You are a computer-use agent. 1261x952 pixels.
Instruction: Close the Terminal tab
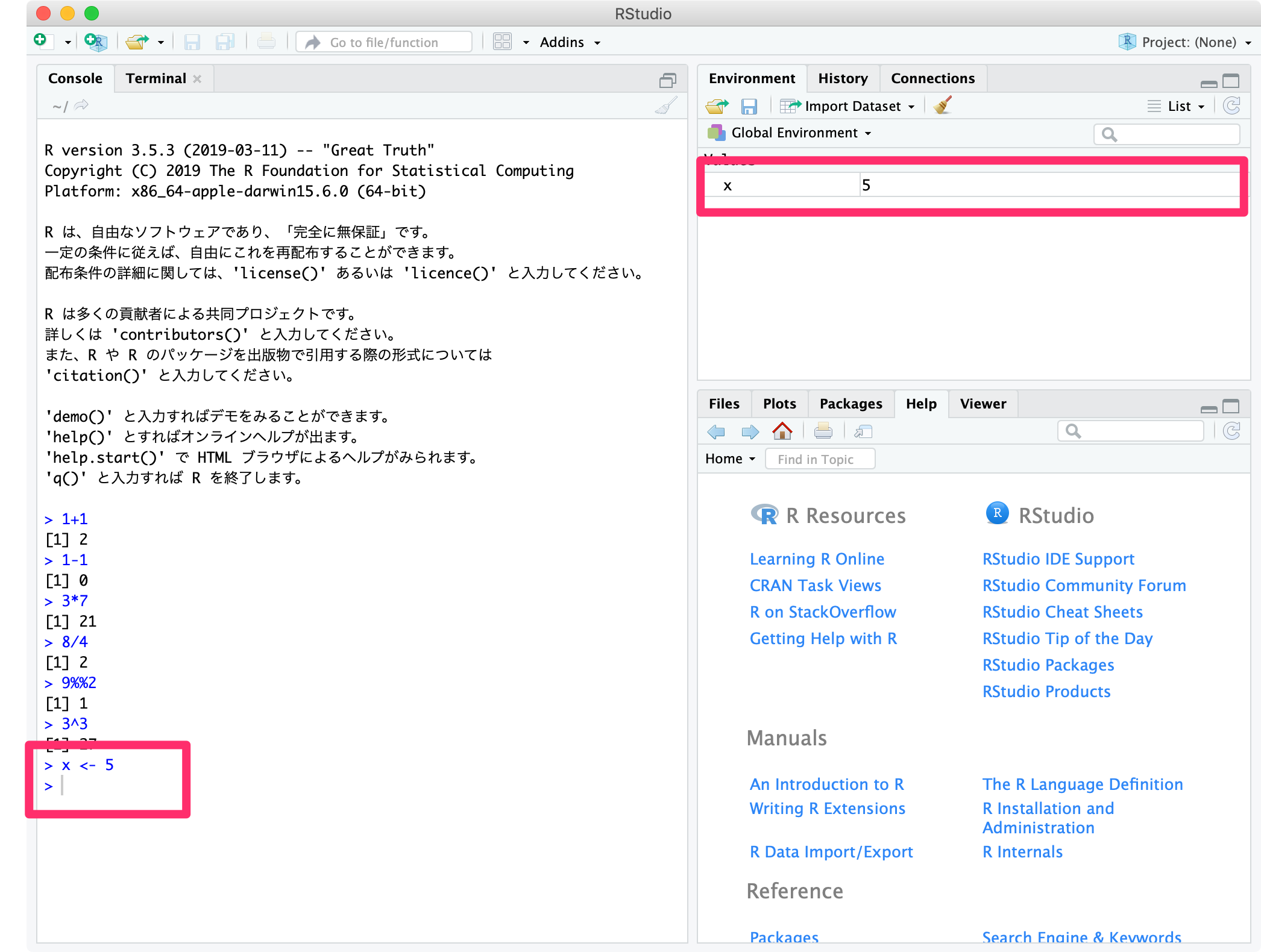[197, 79]
